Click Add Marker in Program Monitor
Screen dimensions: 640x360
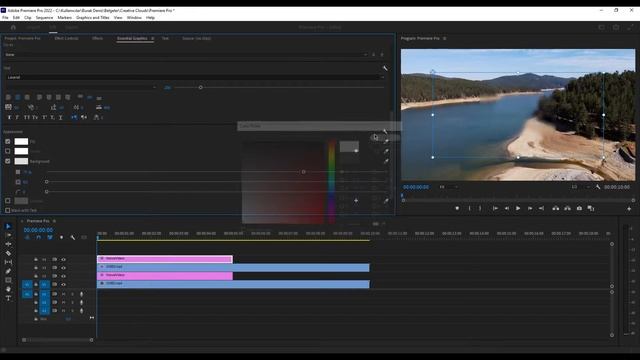point(457,209)
